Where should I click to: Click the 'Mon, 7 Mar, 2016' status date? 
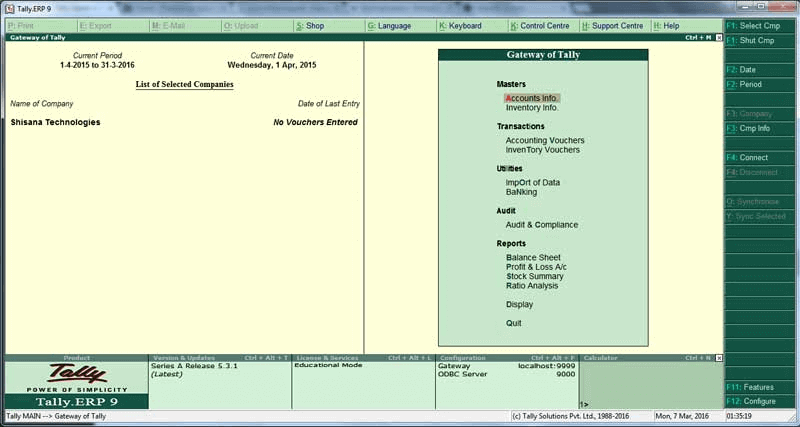click(682, 416)
